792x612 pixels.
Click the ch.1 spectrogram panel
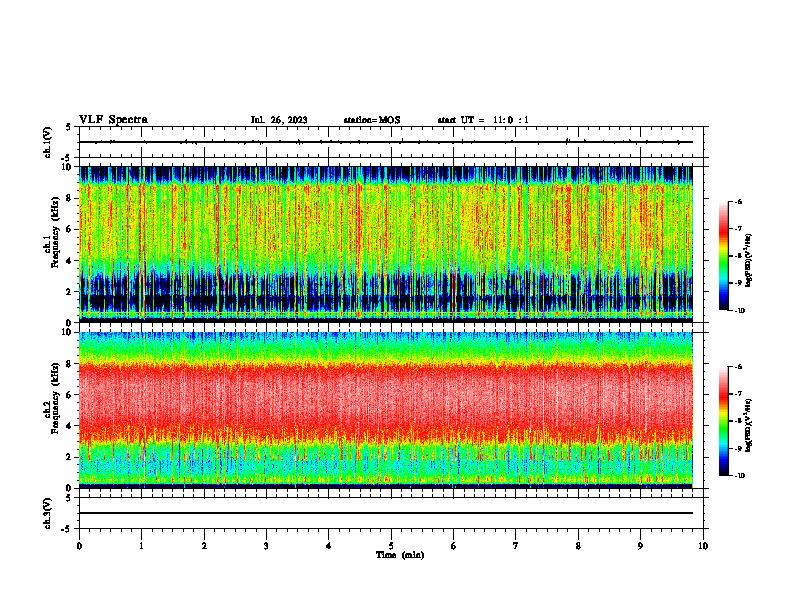point(386,244)
